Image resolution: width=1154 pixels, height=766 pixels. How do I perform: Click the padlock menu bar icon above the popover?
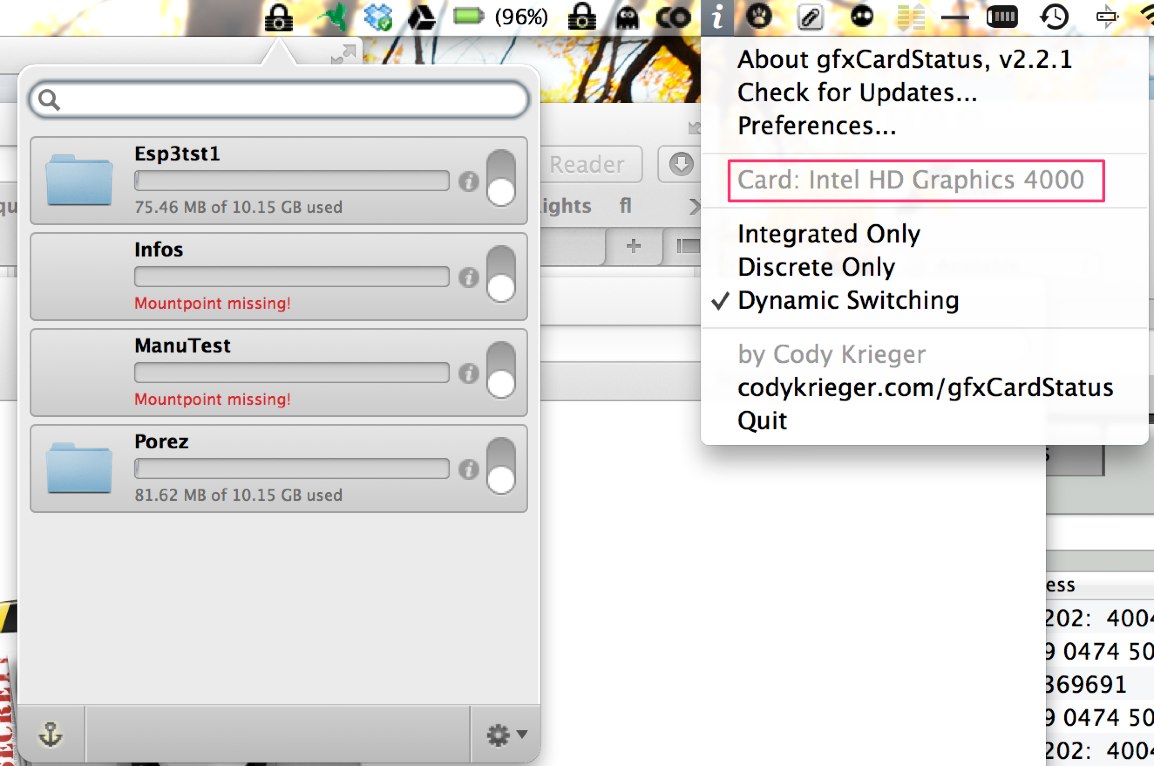click(279, 17)
